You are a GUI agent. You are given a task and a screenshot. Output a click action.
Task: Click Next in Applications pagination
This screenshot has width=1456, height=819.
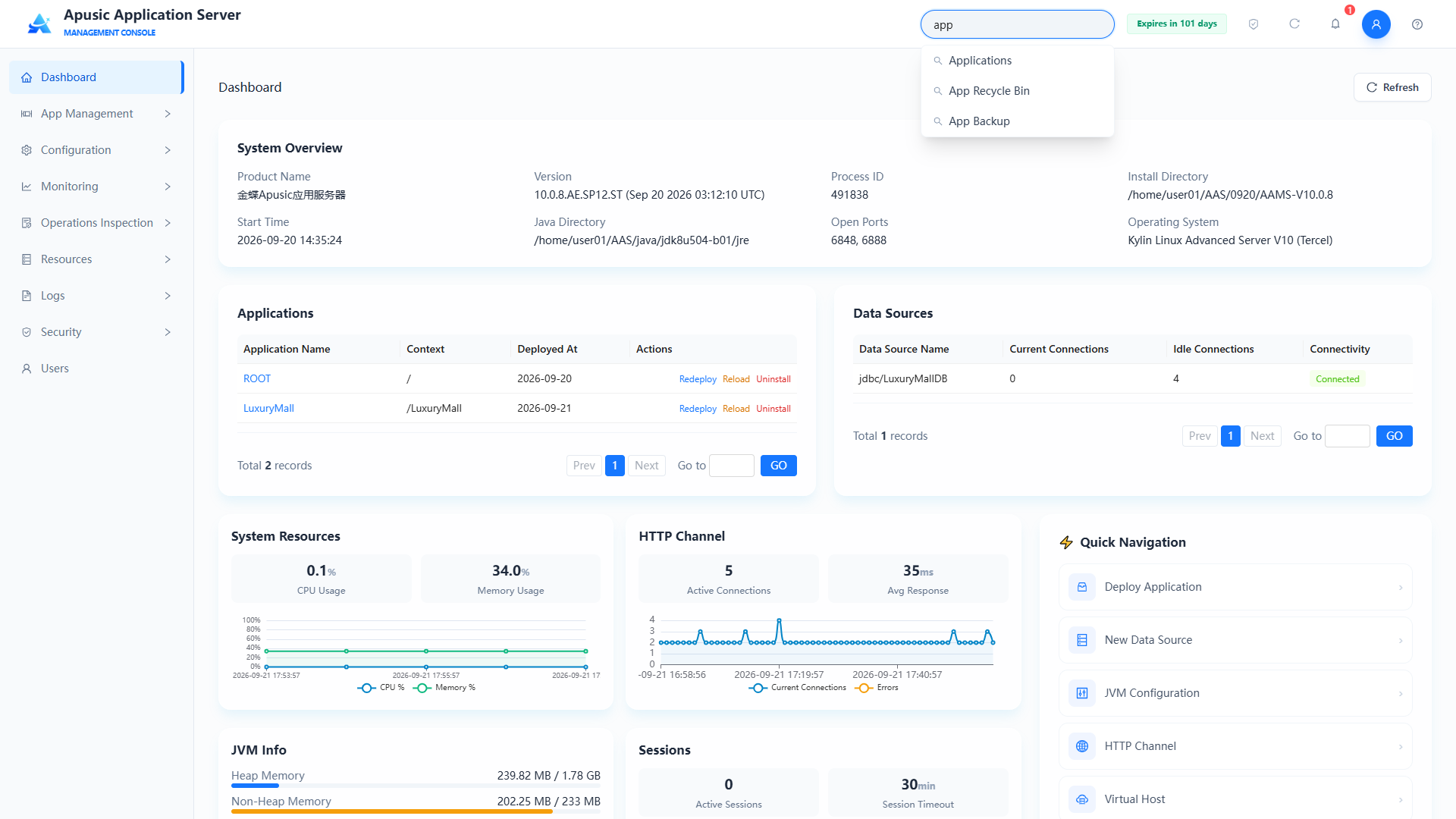pyautogui.click(x=646, y=466)
